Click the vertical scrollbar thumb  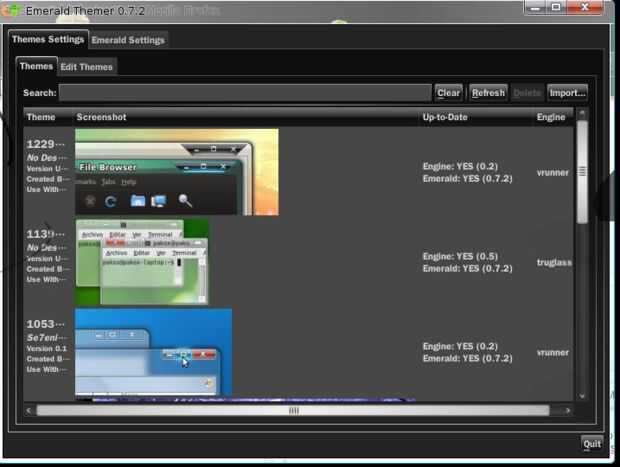pyautogui.click(x=582, y=172)
